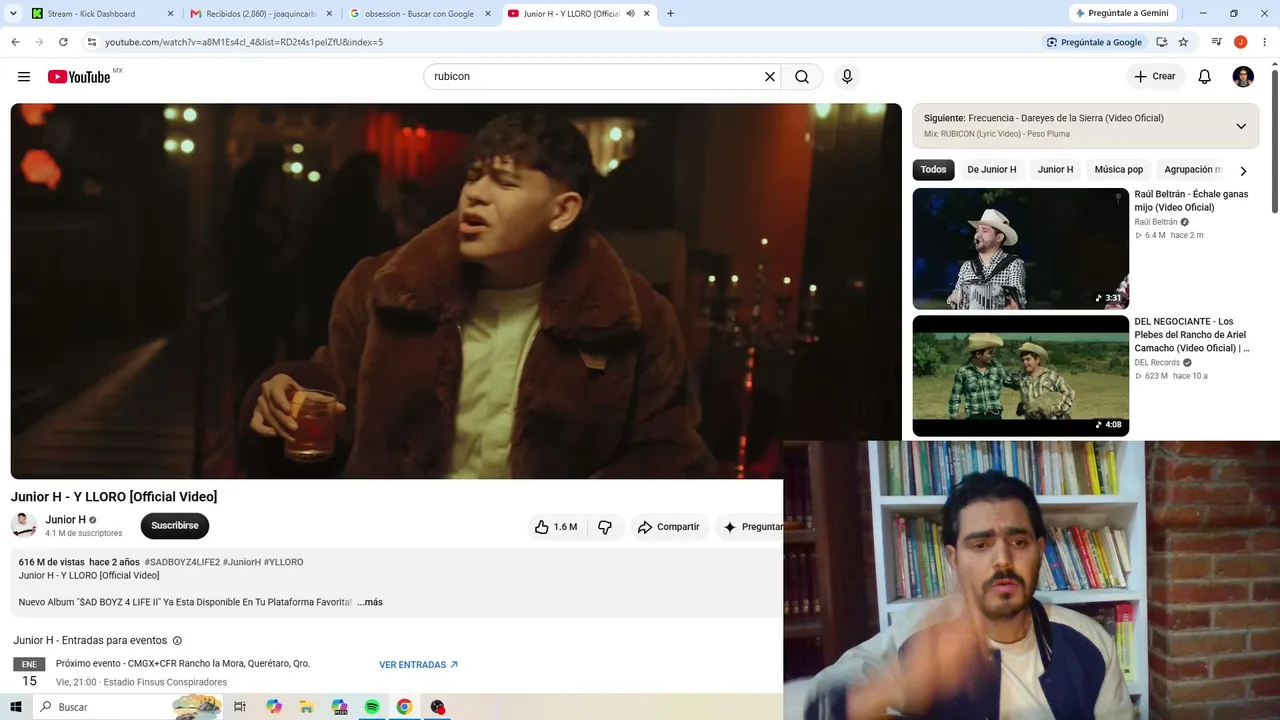1280x720 pixels.
Task: Click the browser address bar URL
Action: coord(244,42)
